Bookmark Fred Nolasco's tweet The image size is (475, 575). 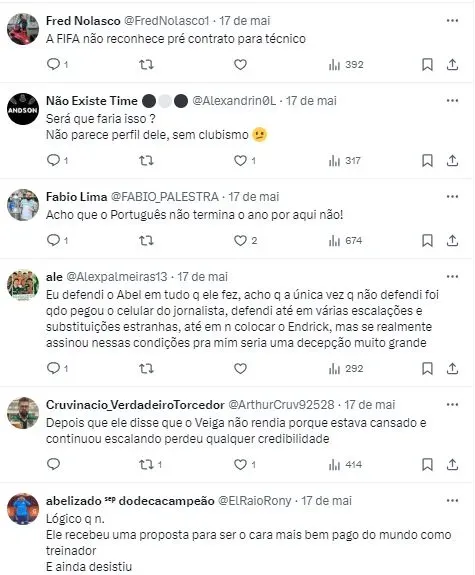427,65
